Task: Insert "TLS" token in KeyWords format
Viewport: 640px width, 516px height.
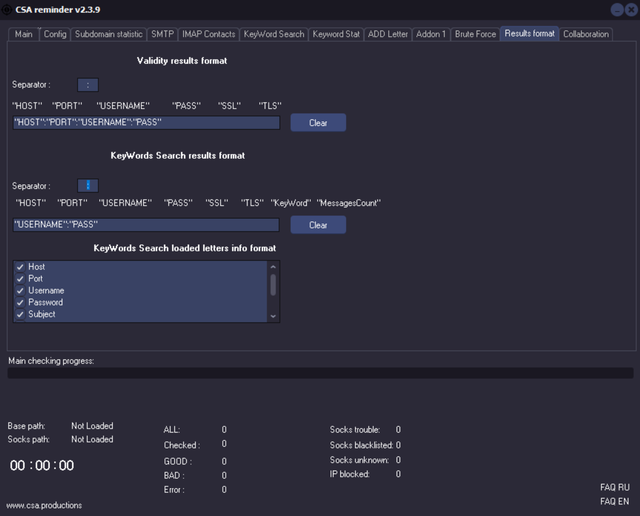Action: tap(252, 203)
